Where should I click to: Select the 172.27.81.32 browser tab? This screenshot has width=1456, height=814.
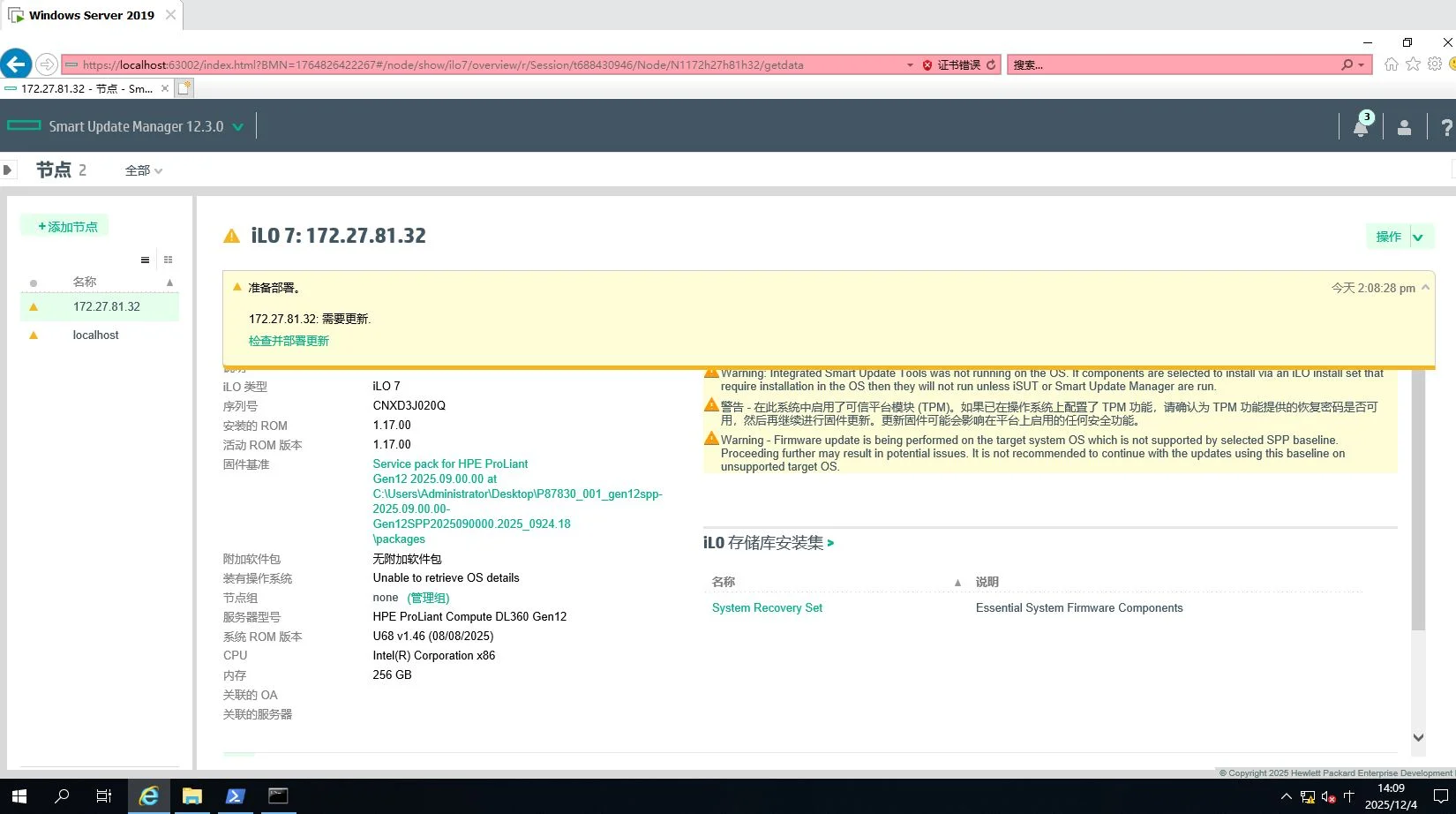[x=86, y=88]
